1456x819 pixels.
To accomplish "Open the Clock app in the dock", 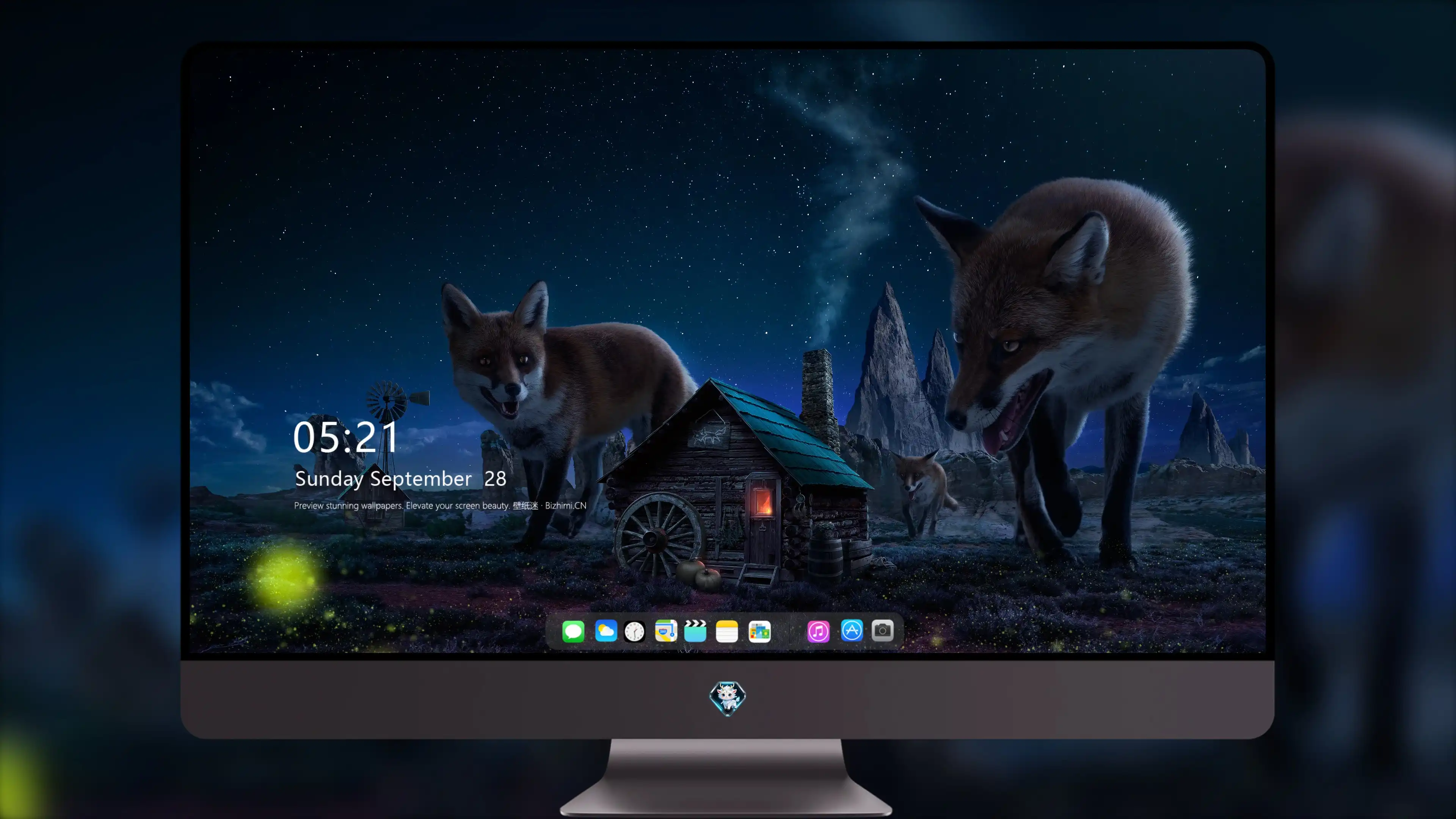I will (x=634, y=631).
